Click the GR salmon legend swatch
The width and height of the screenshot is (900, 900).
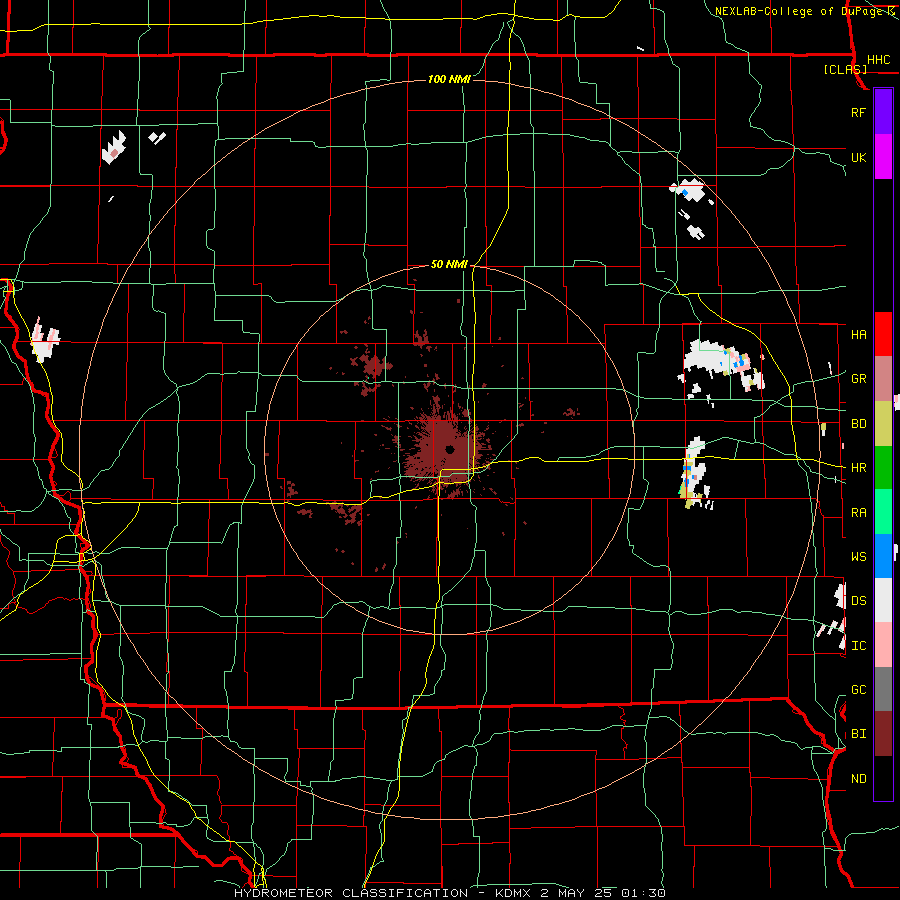(883, 379)
